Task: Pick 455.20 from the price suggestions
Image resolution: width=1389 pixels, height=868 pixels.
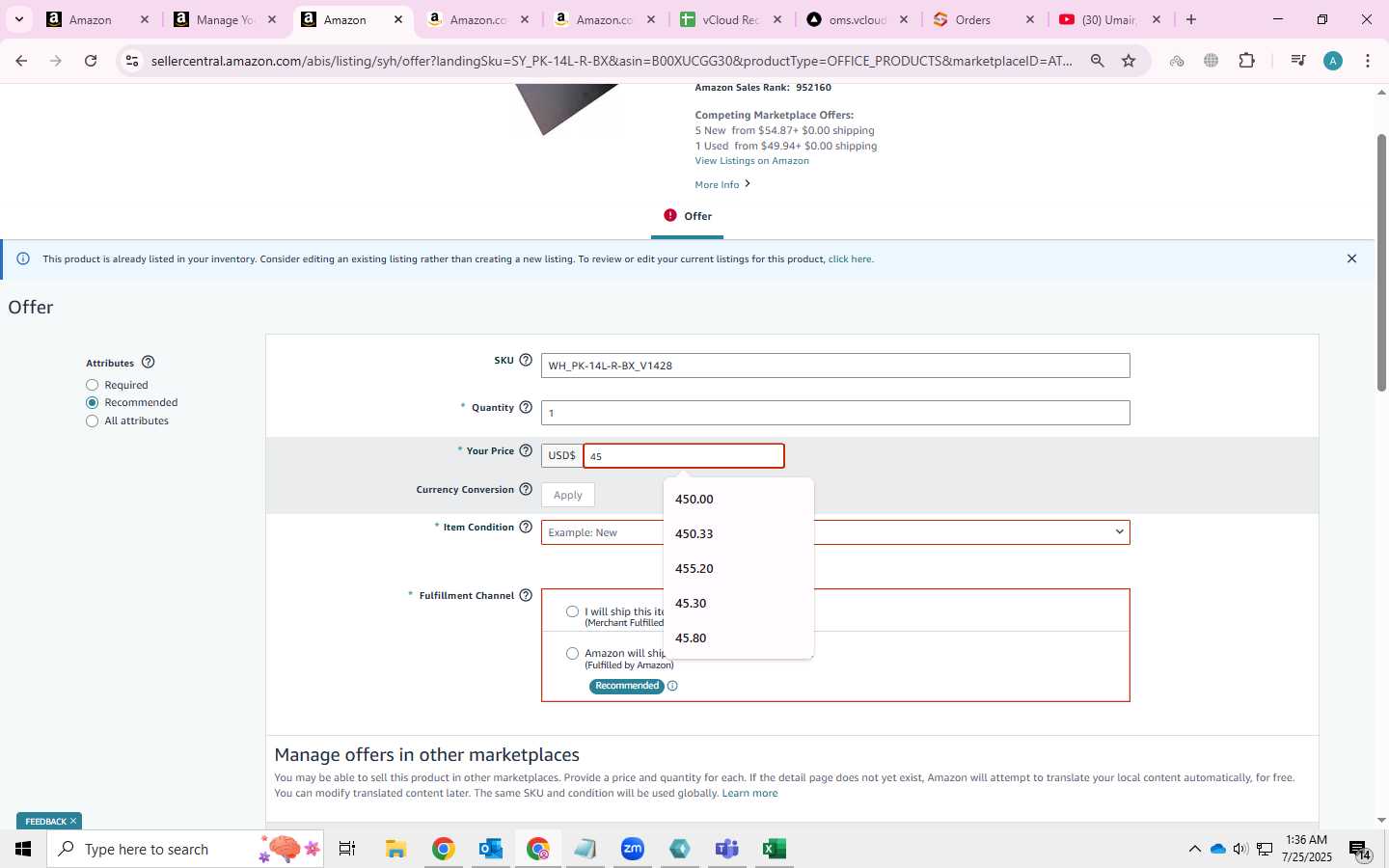Action: click(x=739, y=569)
